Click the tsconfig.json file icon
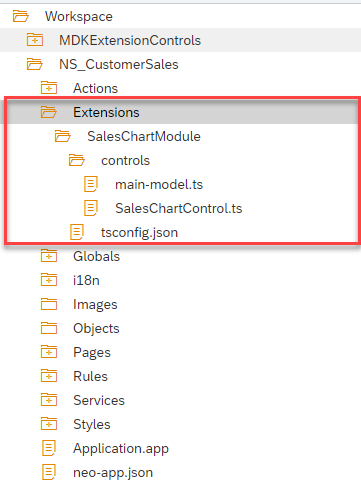 (77, 232)
